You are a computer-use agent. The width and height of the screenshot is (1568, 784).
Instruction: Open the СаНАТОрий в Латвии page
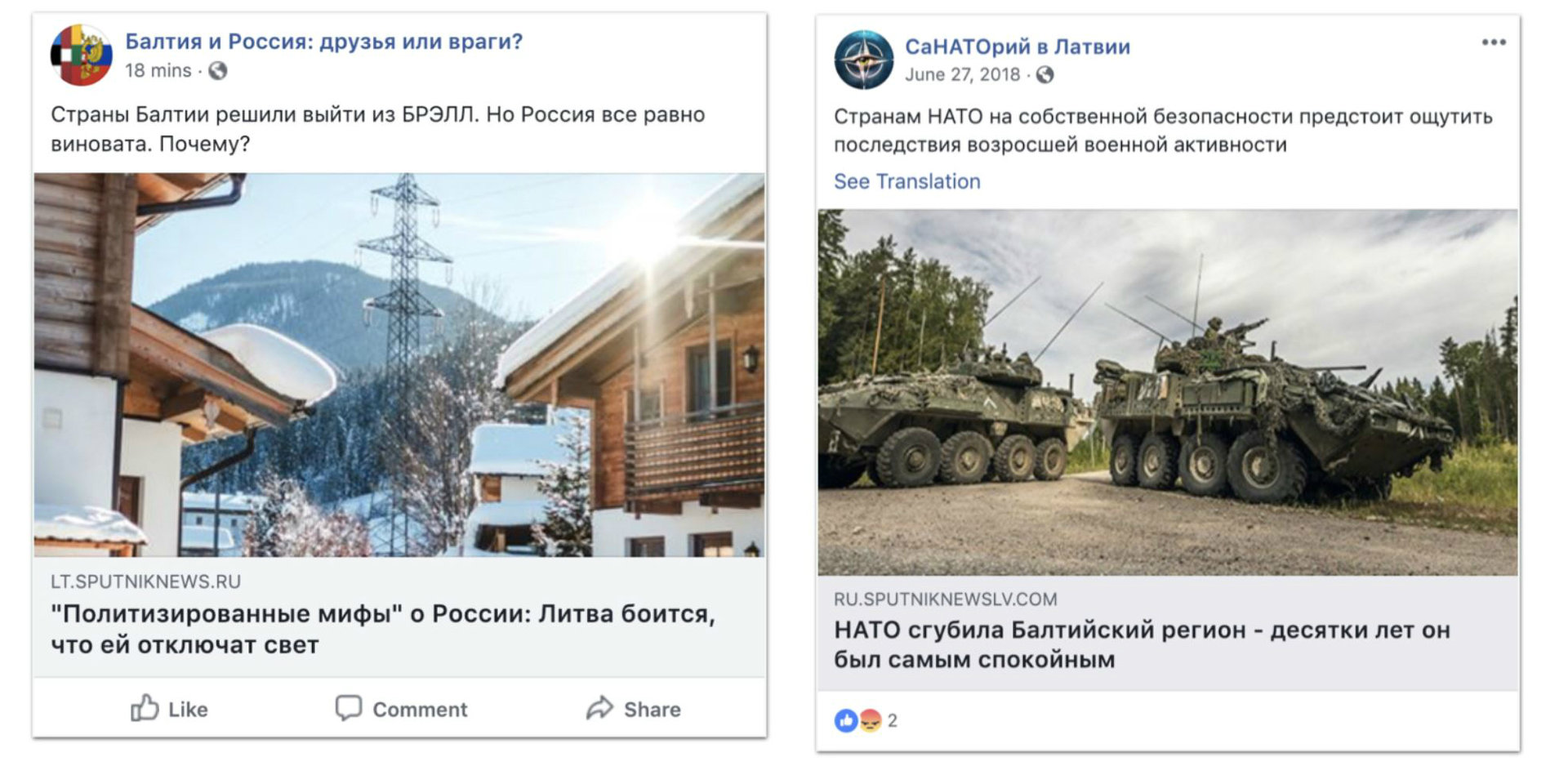pyautogui.click(x=1017, y=47)
